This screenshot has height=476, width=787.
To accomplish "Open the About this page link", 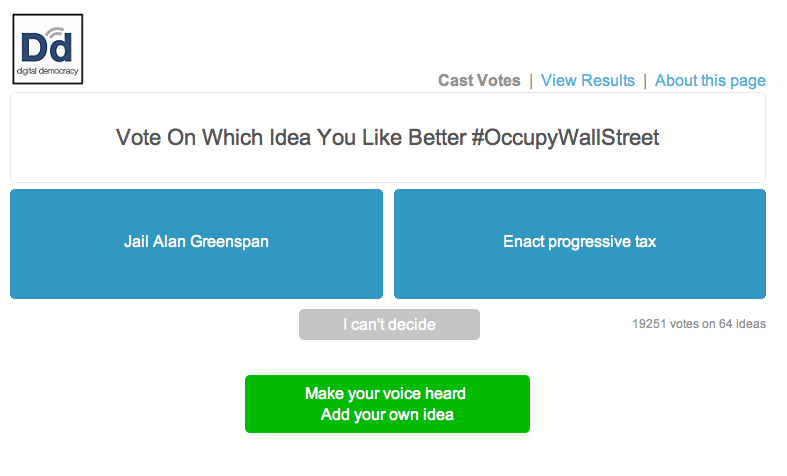I will [x=710, y=81].
